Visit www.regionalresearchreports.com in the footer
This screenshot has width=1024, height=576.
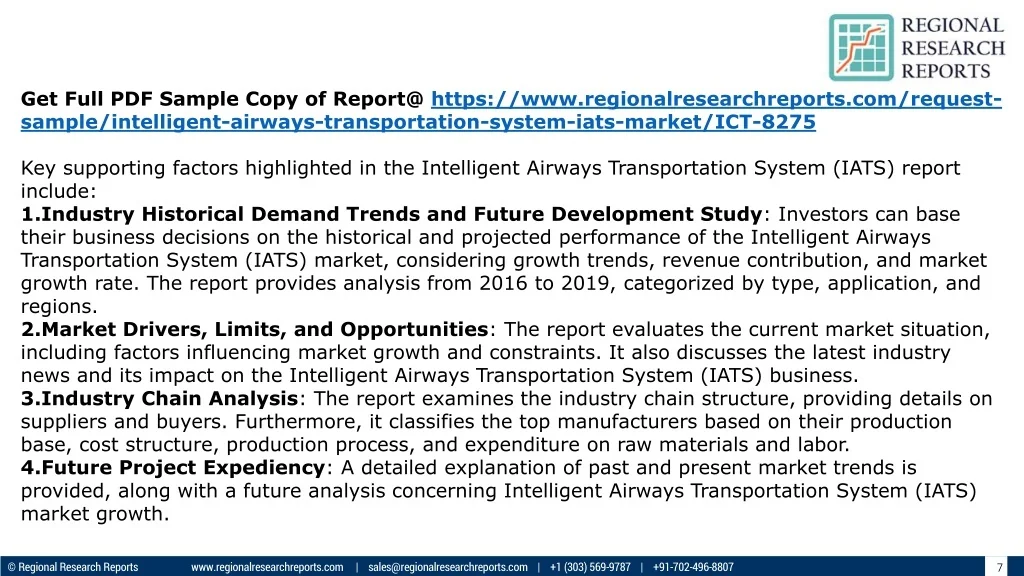tap(267, 567)
